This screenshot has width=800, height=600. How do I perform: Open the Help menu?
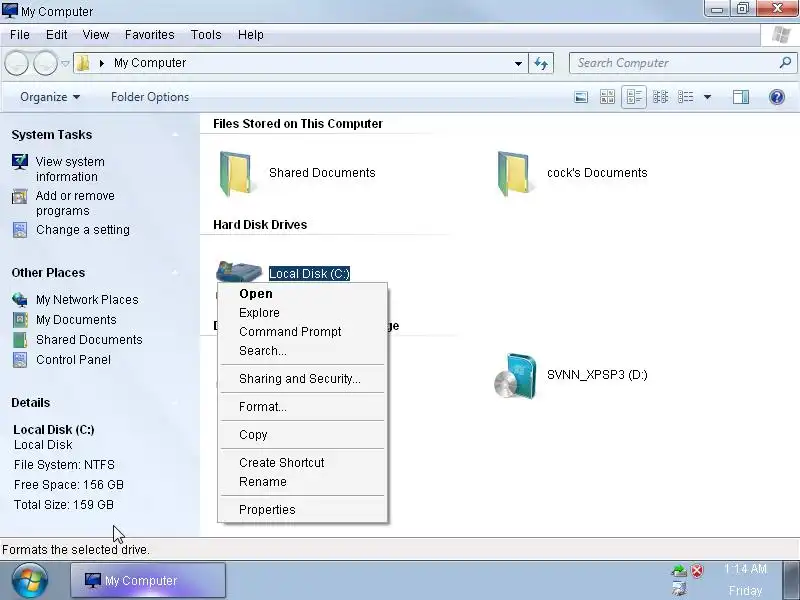tap(251, 35)
